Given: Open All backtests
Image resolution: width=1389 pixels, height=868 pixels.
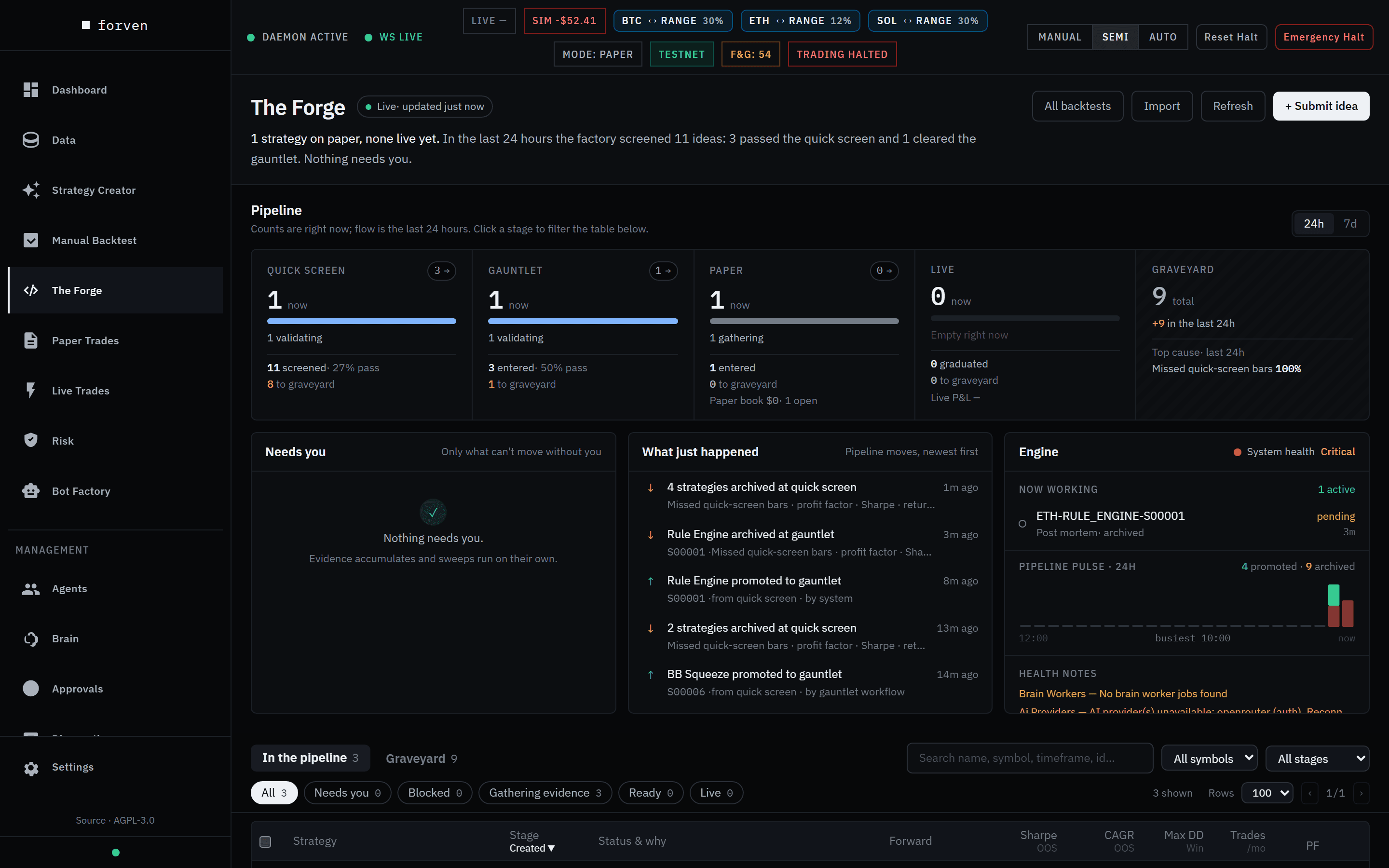Looking at the screenshot, I should pyautogui.click(x=1077, y=106).
